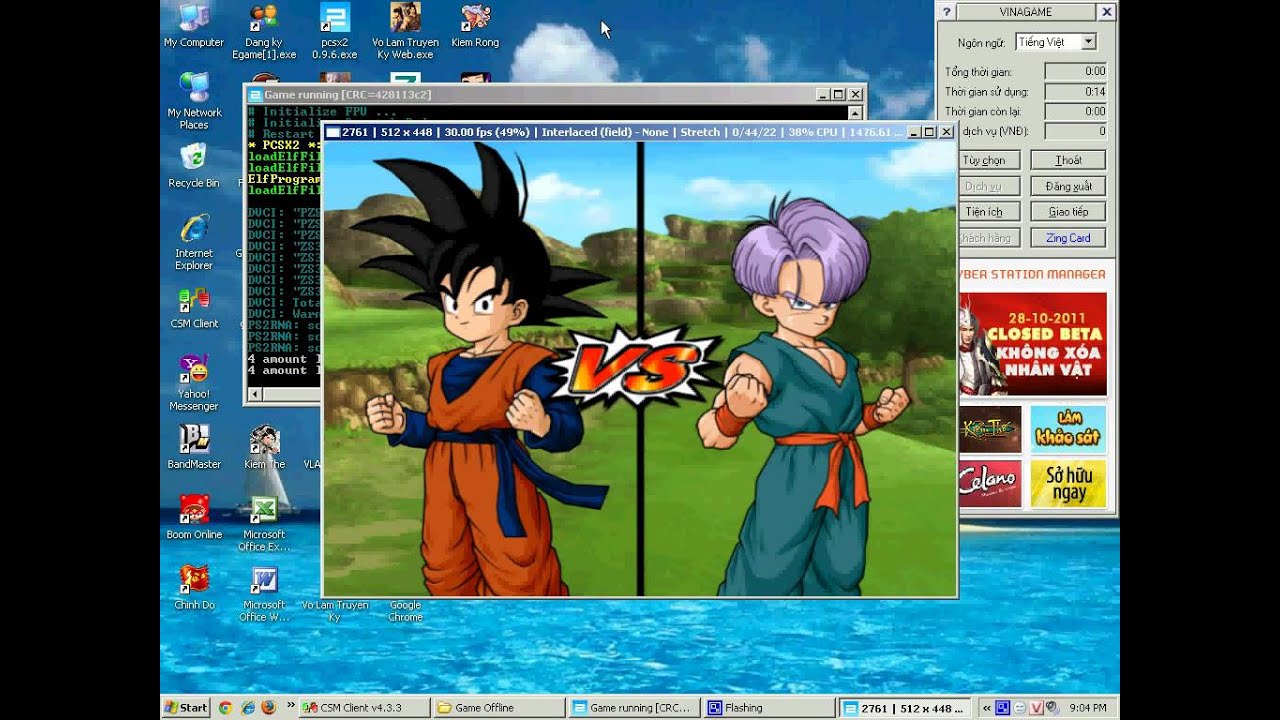Screen dimensions: 1280x720
Task: Click the Thoát button
Action: coord(1068,160)
